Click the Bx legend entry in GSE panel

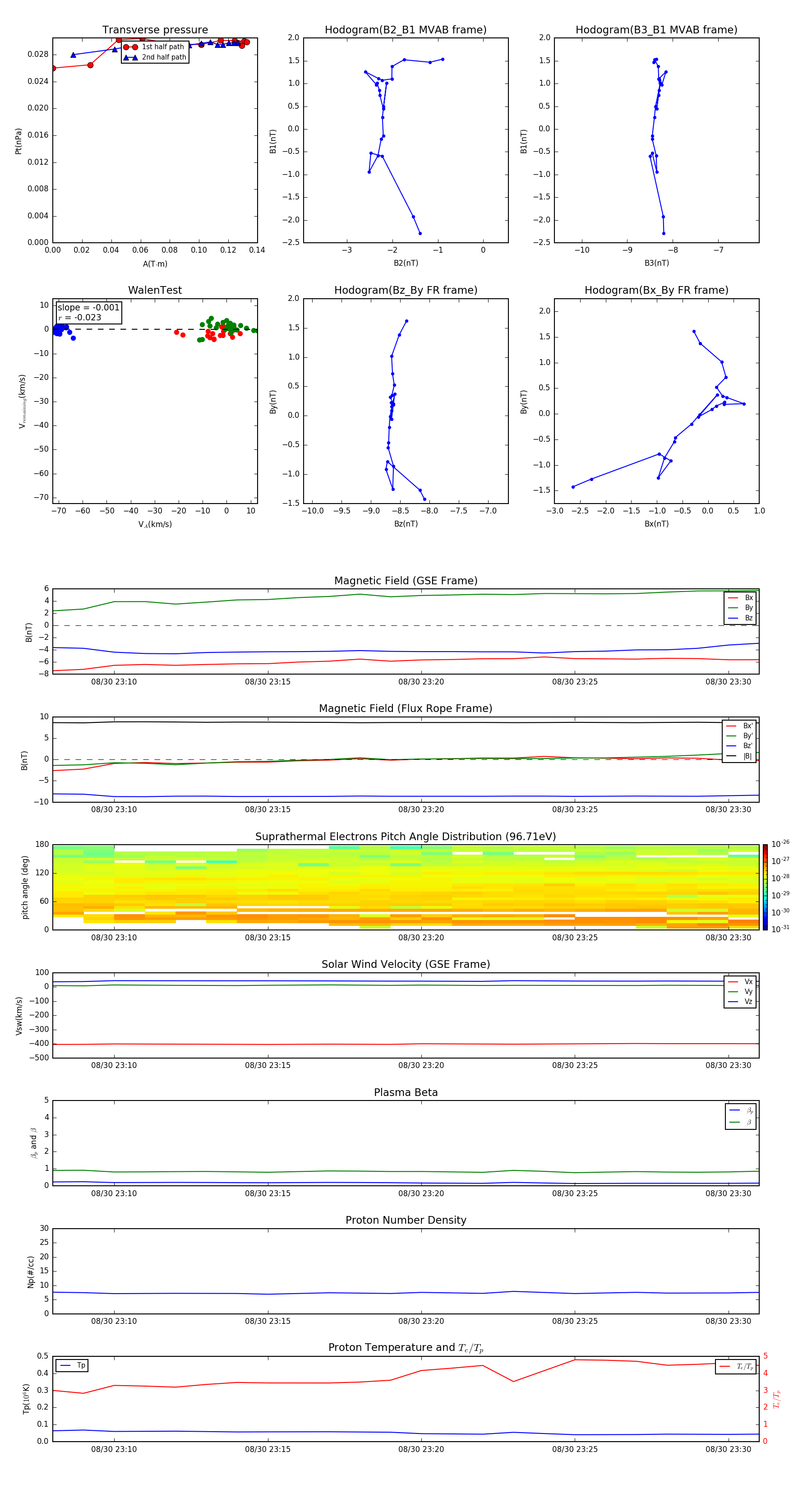coord(740,598)
